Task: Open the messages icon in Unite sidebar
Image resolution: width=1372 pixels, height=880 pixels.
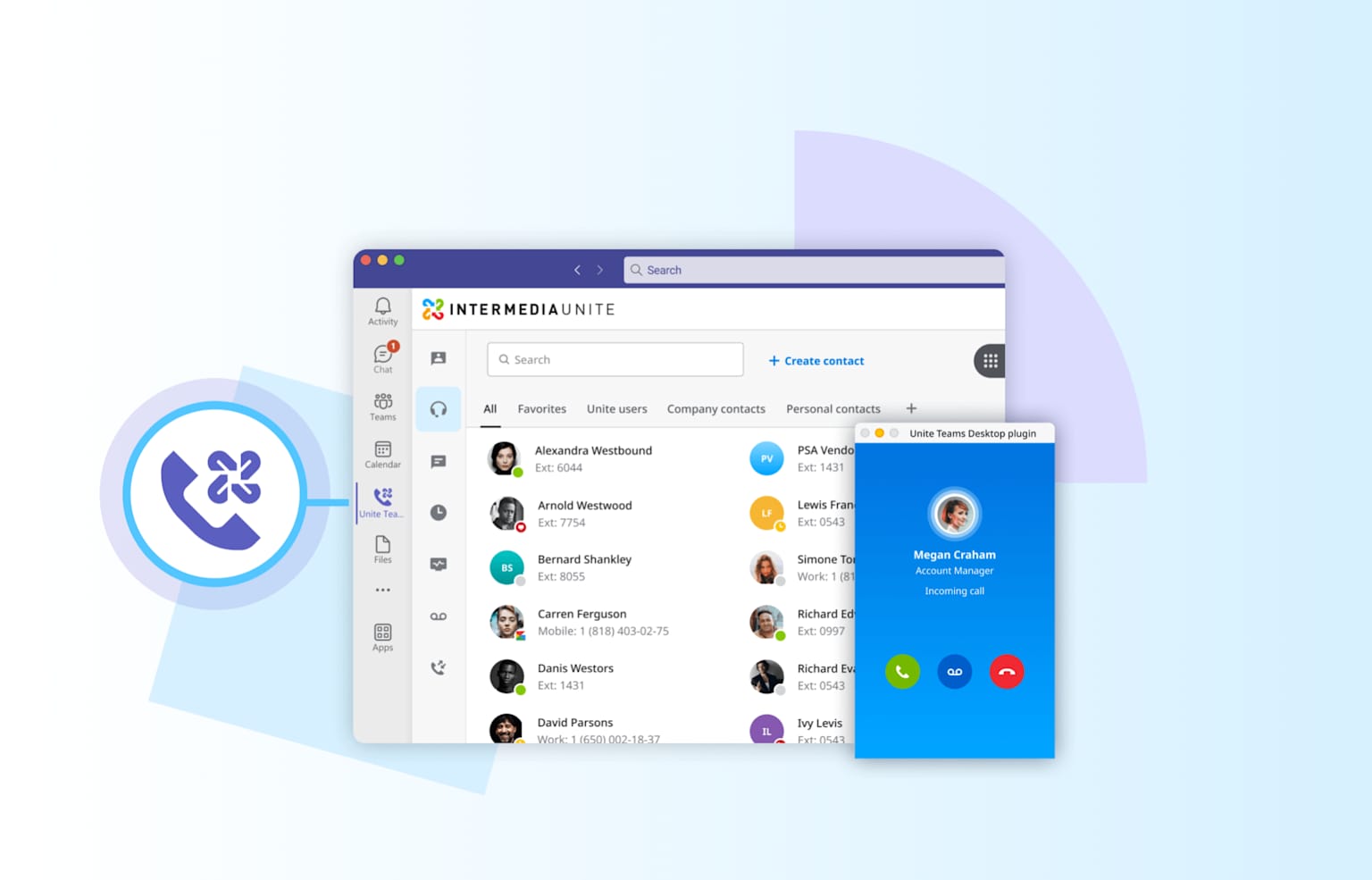Action: tap(439, 461)
